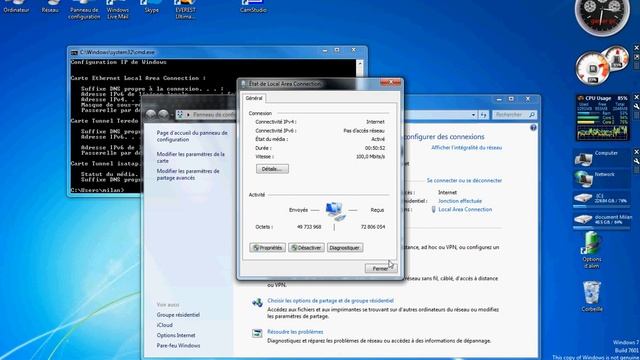Image resolution: width=640 pixels, height=360 pixels.
Task: Click the 72 806 054 received bytes value
Action: [373, 227]
